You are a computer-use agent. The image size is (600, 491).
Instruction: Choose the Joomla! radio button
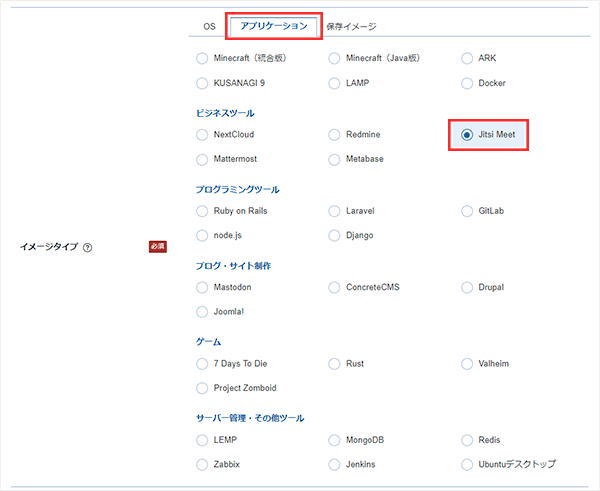point(202,312)
